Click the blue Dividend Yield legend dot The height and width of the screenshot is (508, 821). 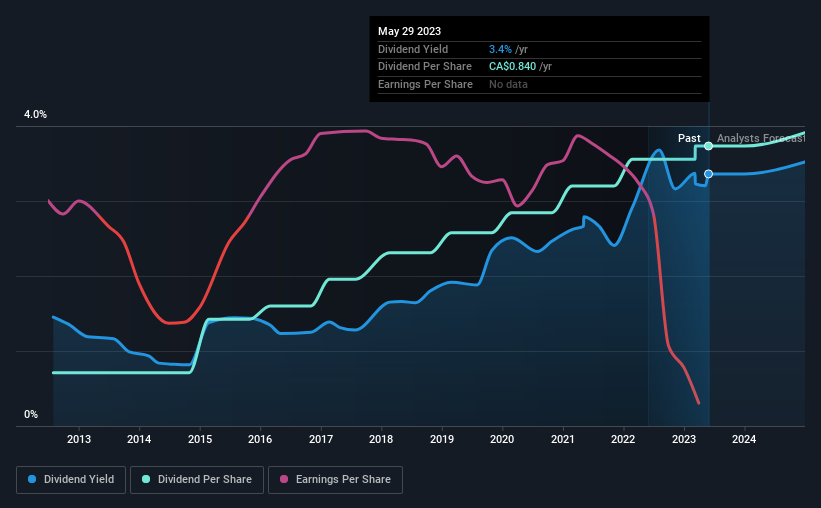[x=32, y=479]
